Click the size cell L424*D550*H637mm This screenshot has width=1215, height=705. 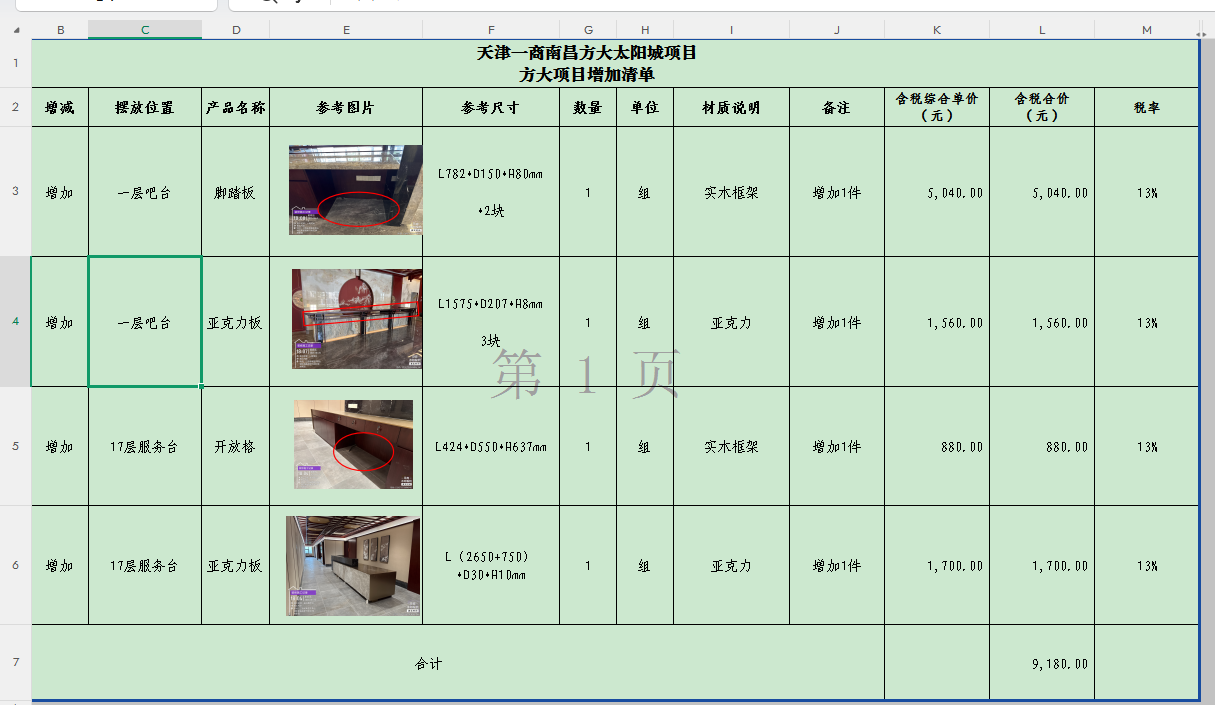click(x=491, y=446)
